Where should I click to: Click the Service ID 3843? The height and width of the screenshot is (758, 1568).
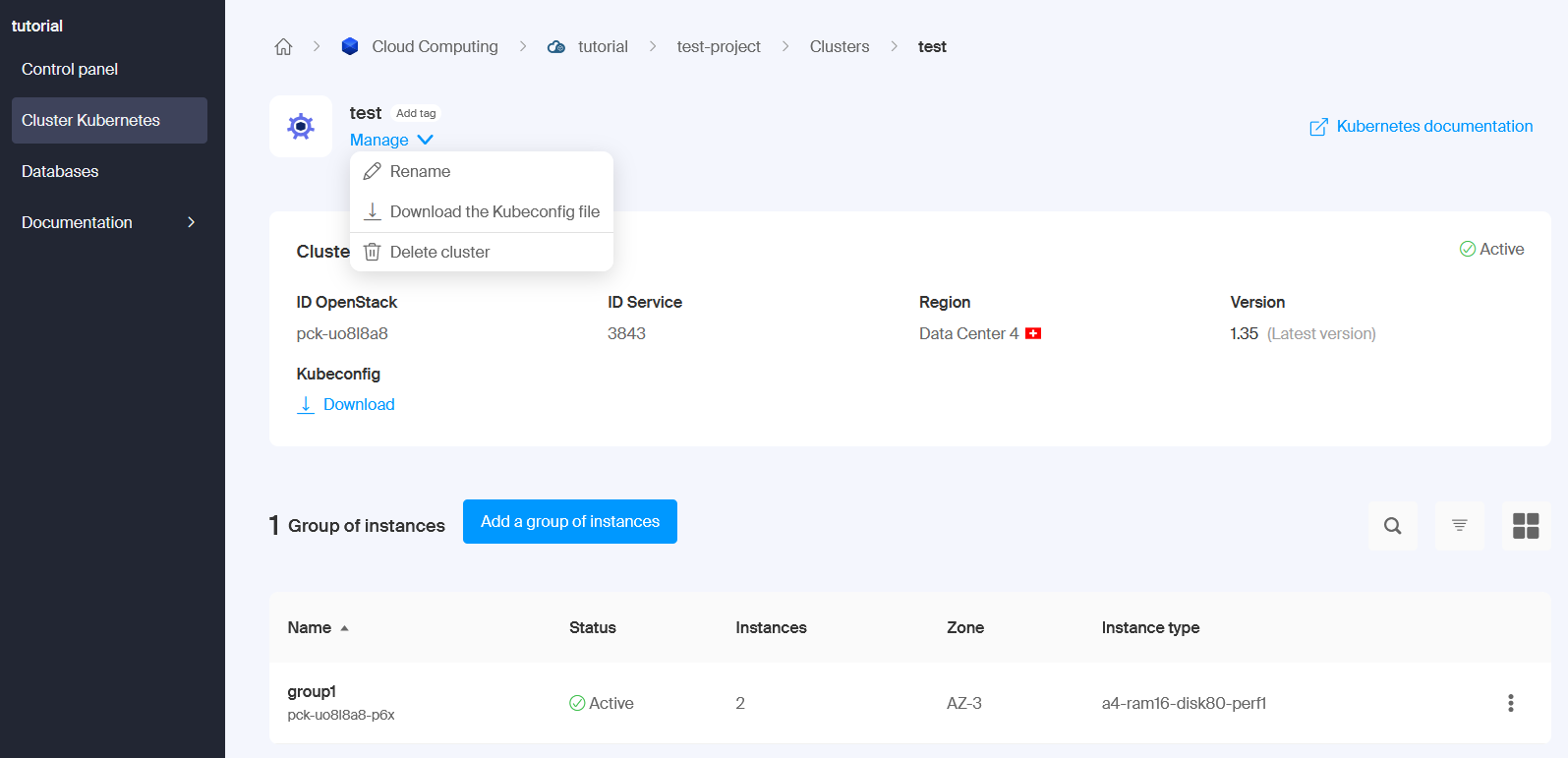[626, 333]
